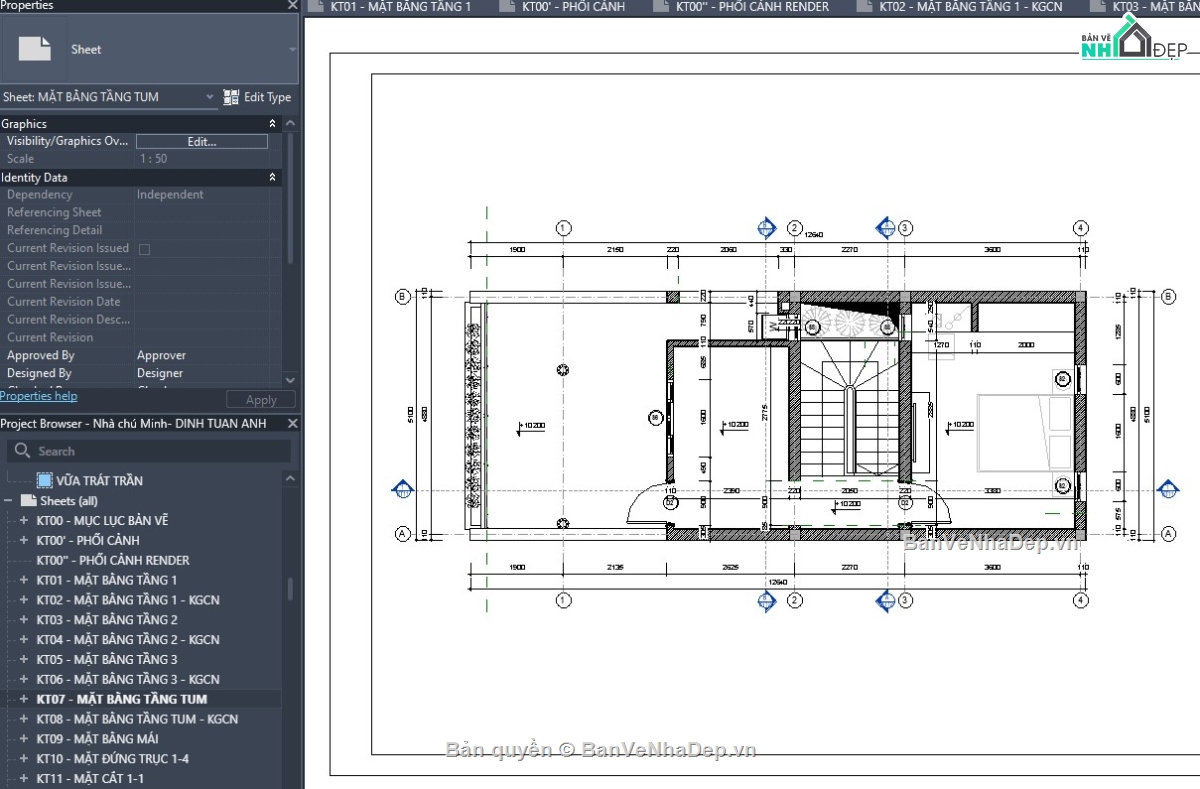Switch to the KT01 - MẶT BẰNG TẦNG 1 tab

pos(390,7)
